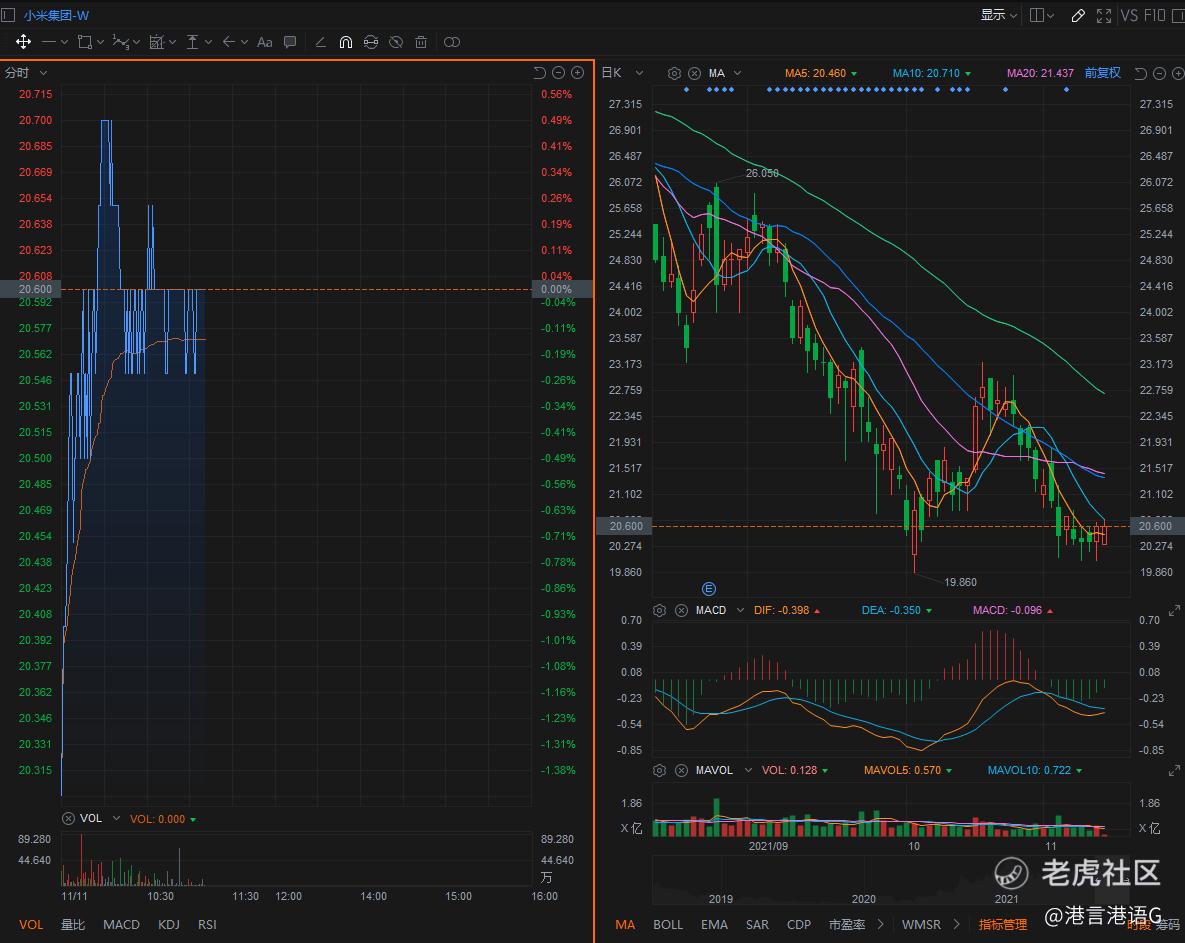Select the 市盈率 indicator tab
The height and width of the screenshot is (943, 1185).
tap(846, 925)
